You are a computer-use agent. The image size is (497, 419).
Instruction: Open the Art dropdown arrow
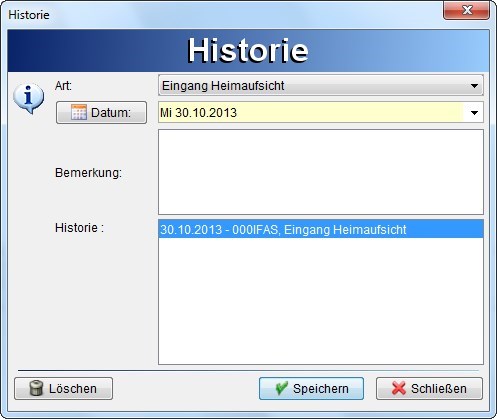pyautogui.click(x=474, y=86)
